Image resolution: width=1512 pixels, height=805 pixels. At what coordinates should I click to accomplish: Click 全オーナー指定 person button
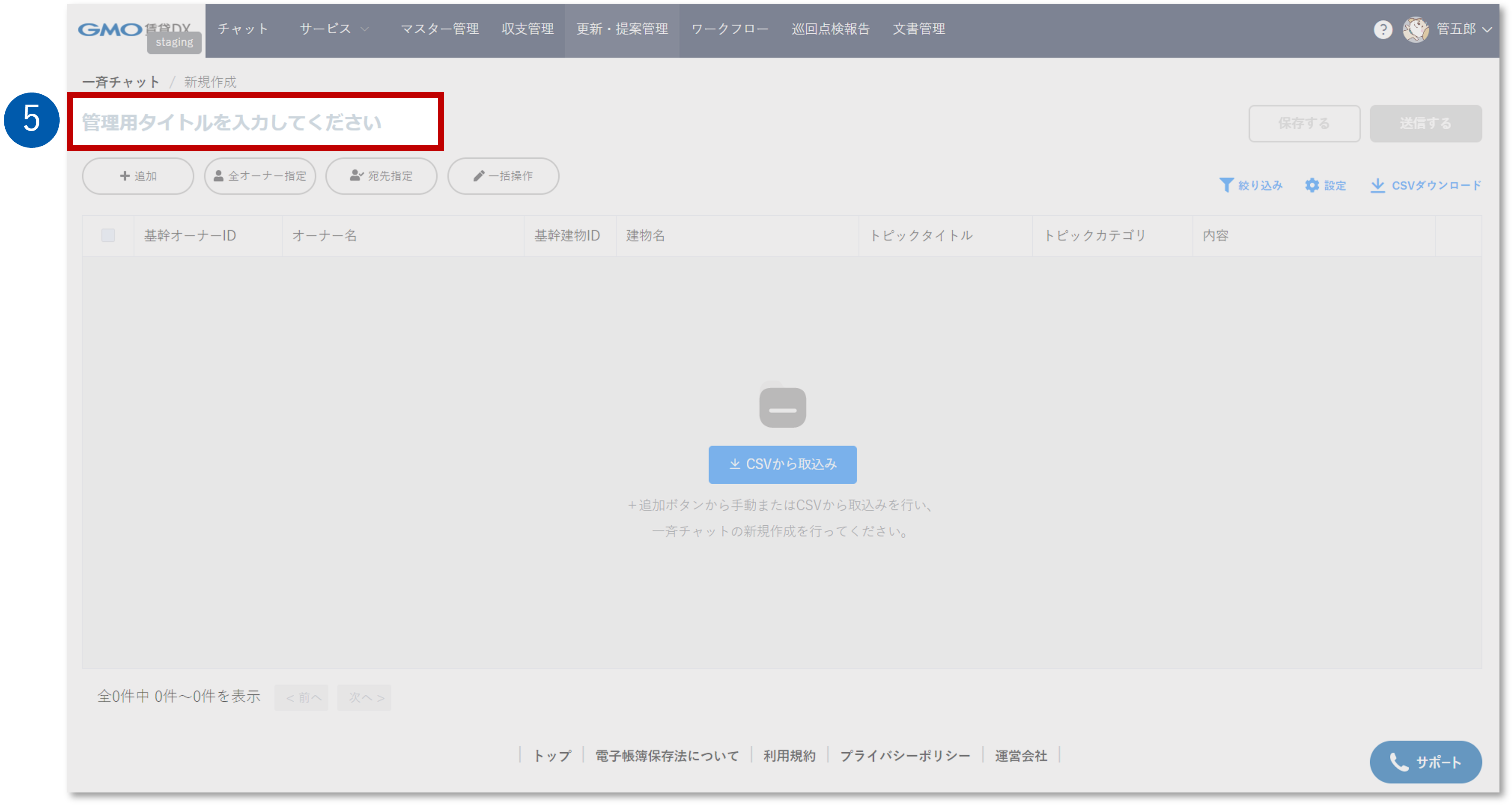tap(260, 176)
